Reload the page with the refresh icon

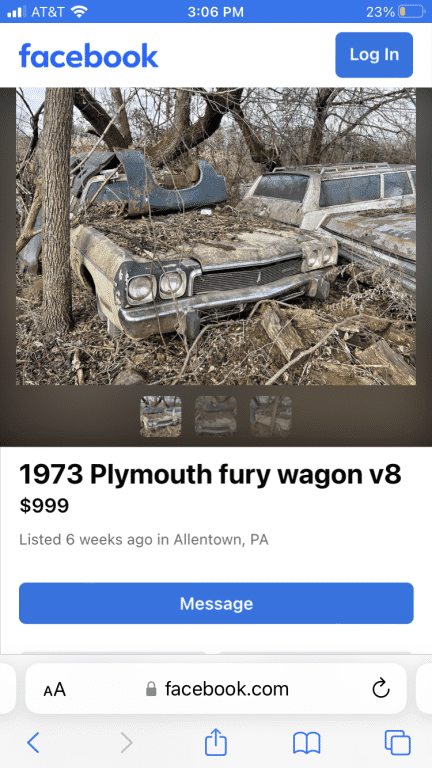point(381,689)
